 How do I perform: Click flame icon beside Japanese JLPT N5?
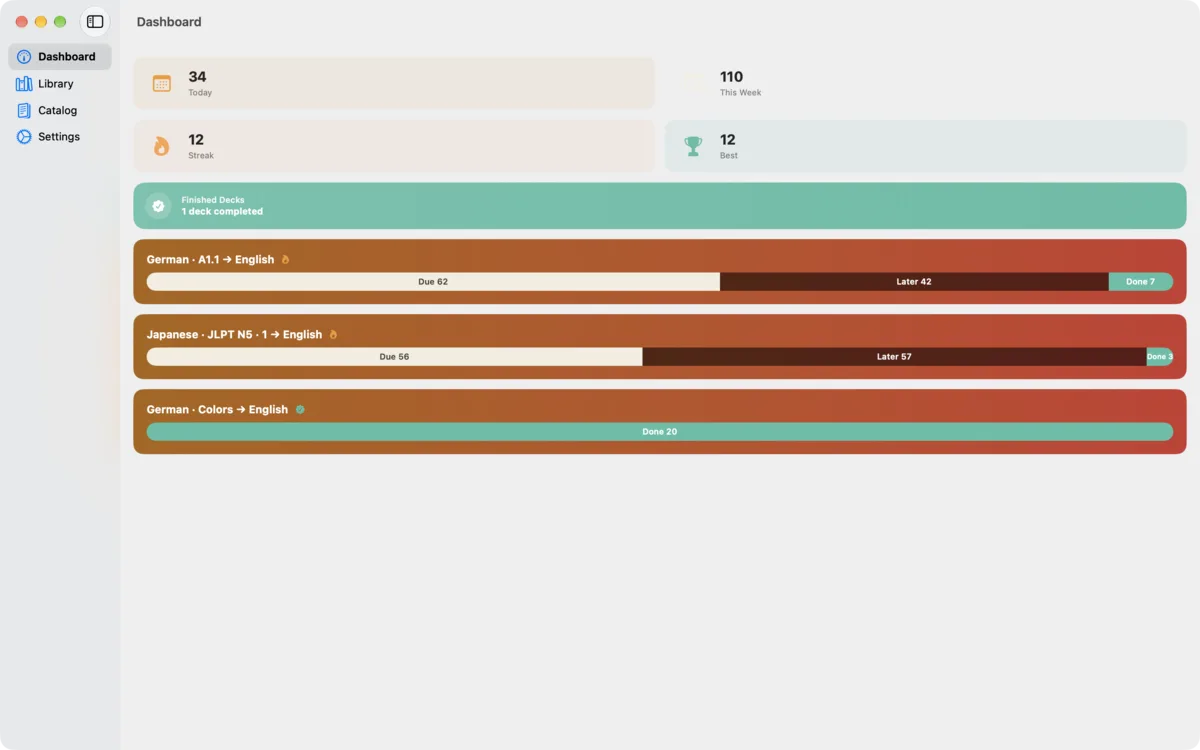pyautogui.click(x=333, y=335)
